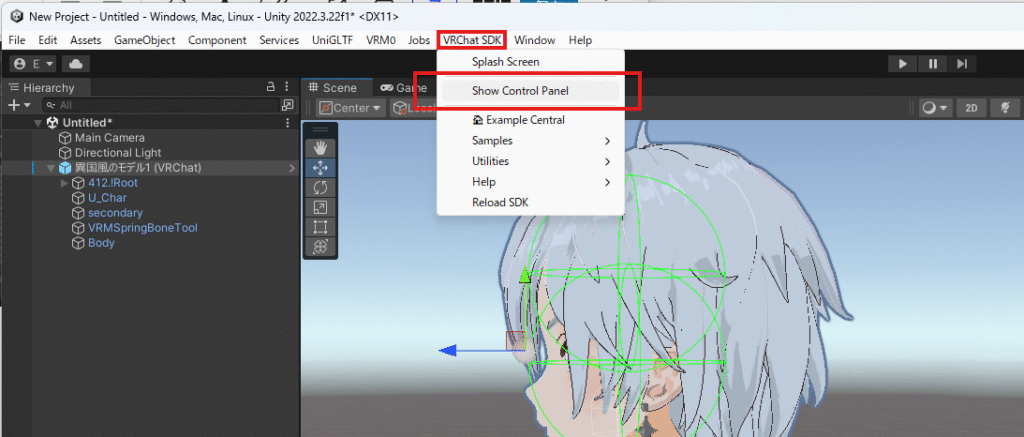Click the blue Z-axis gizmo arrow

pos(448,351)
